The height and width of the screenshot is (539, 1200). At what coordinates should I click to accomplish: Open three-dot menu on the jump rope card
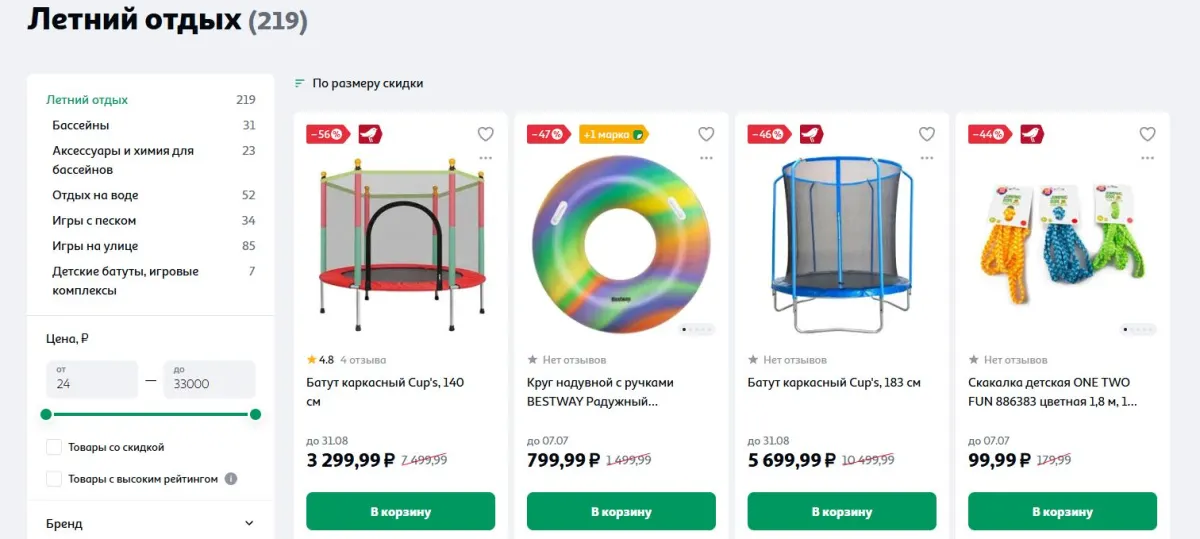(1148, 158)
